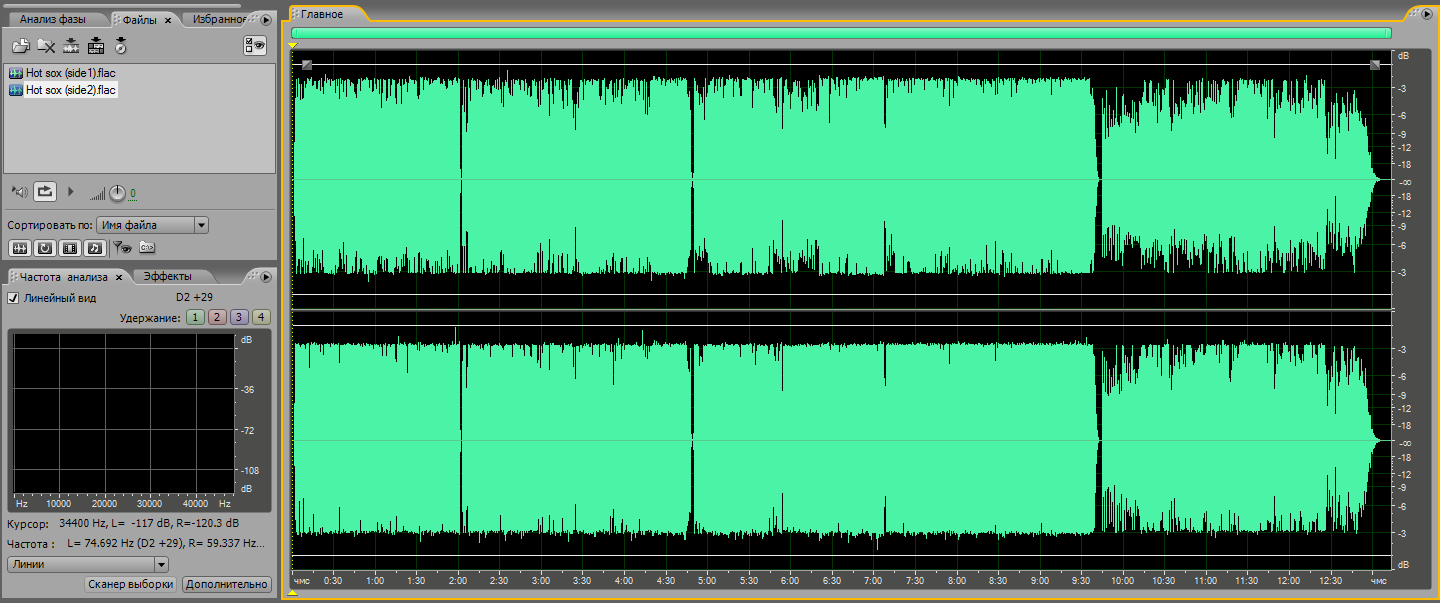Open the 'Линии' graph style dropdown
The width and height of the screenshot is (1440, 603).
point(87,564)
